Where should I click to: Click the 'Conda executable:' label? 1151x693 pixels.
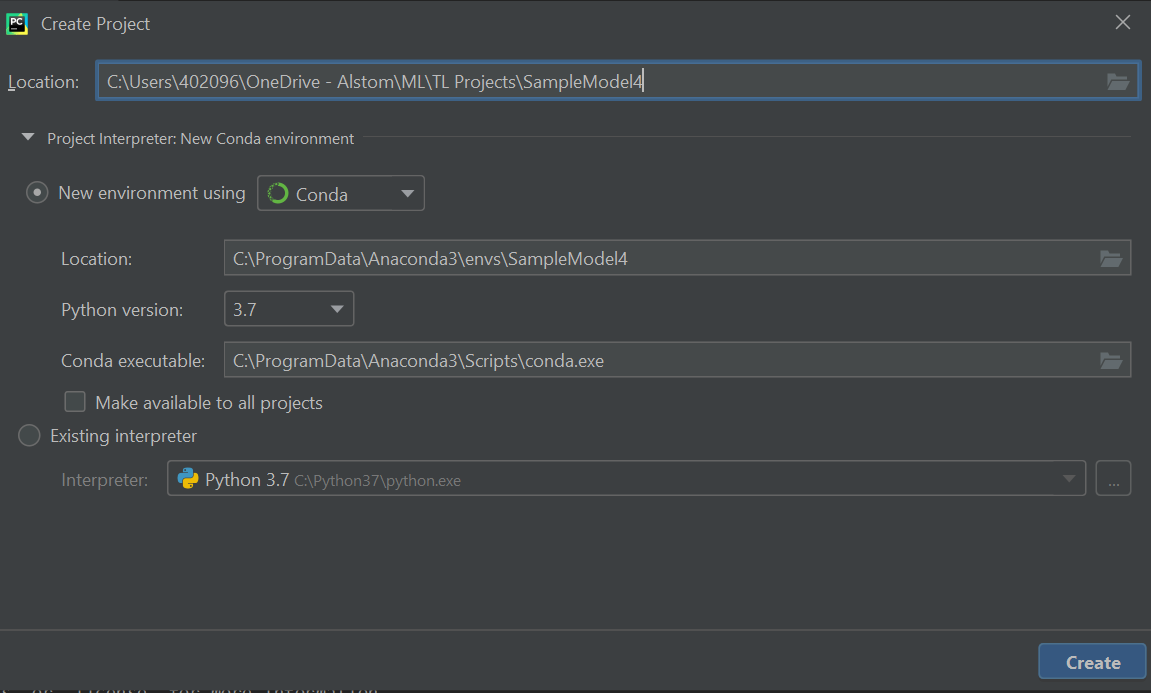[133, 360]
